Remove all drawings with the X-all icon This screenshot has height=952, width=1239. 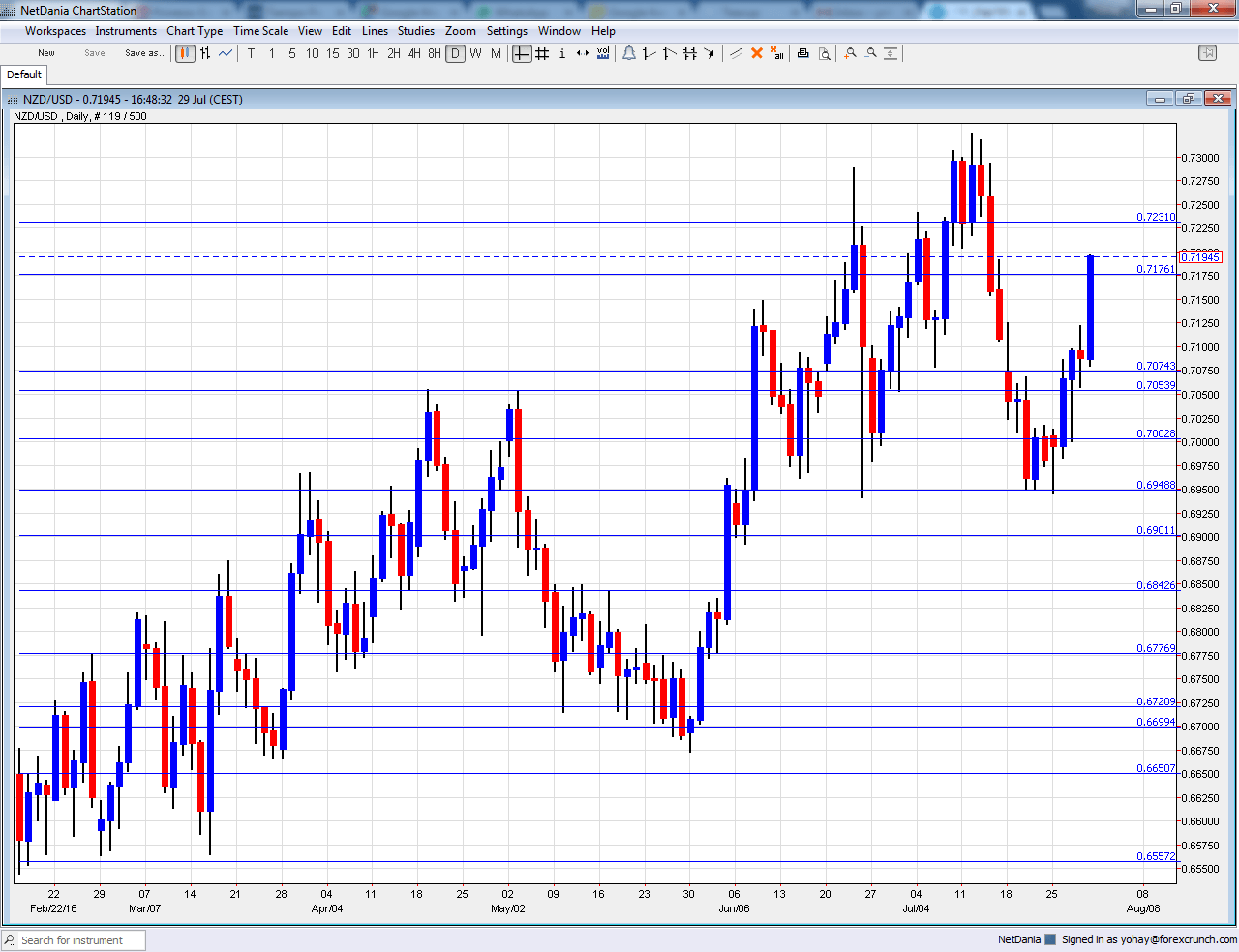coord(776,53)
